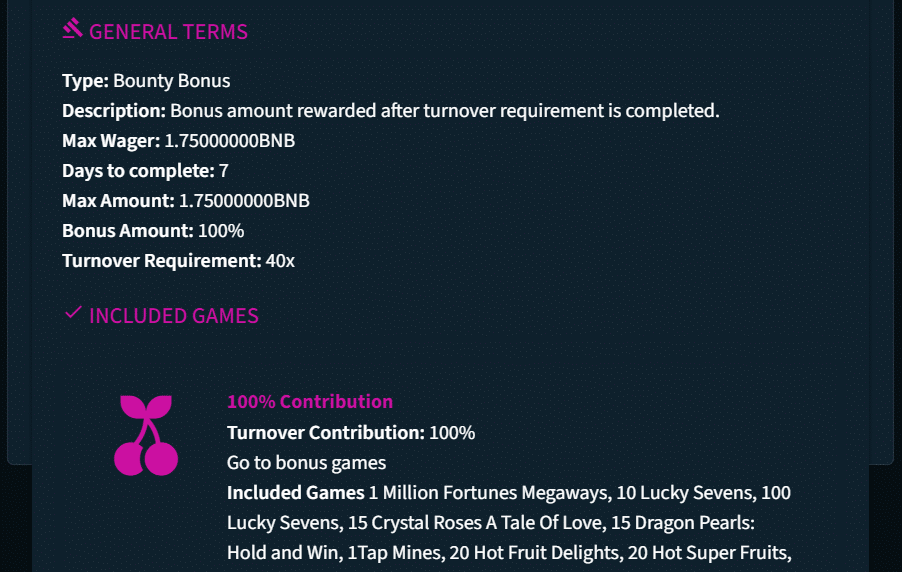Select the INCLUDED GAMES heading

coord(174,316)
